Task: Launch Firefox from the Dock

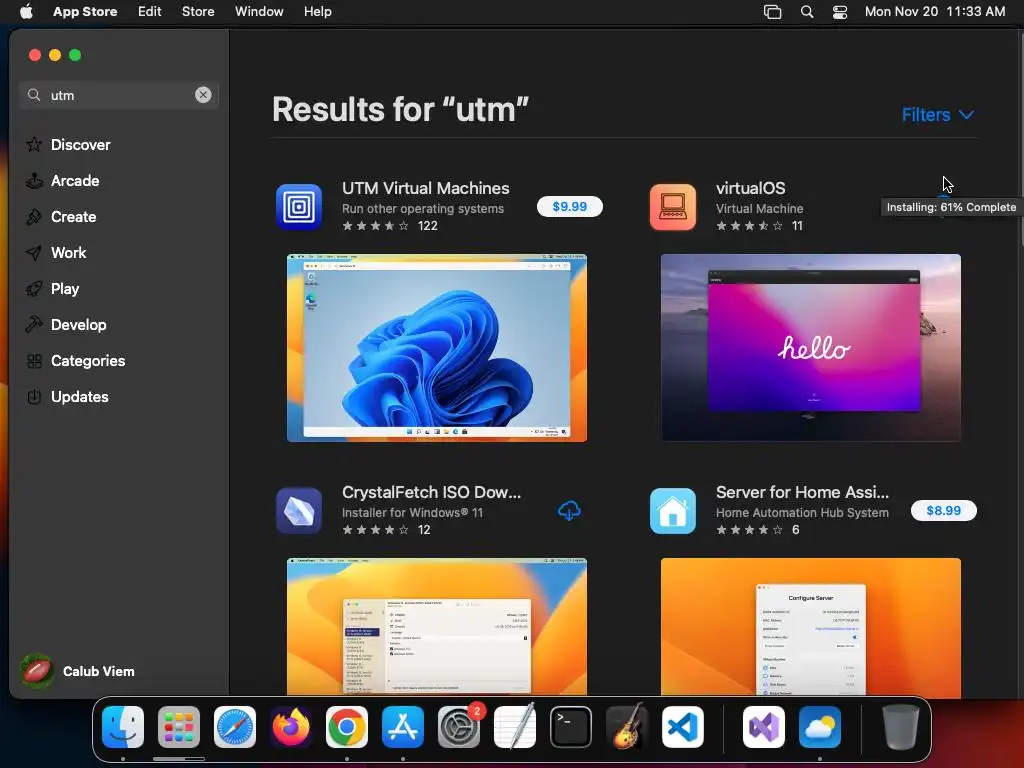Action: (291, 726)
